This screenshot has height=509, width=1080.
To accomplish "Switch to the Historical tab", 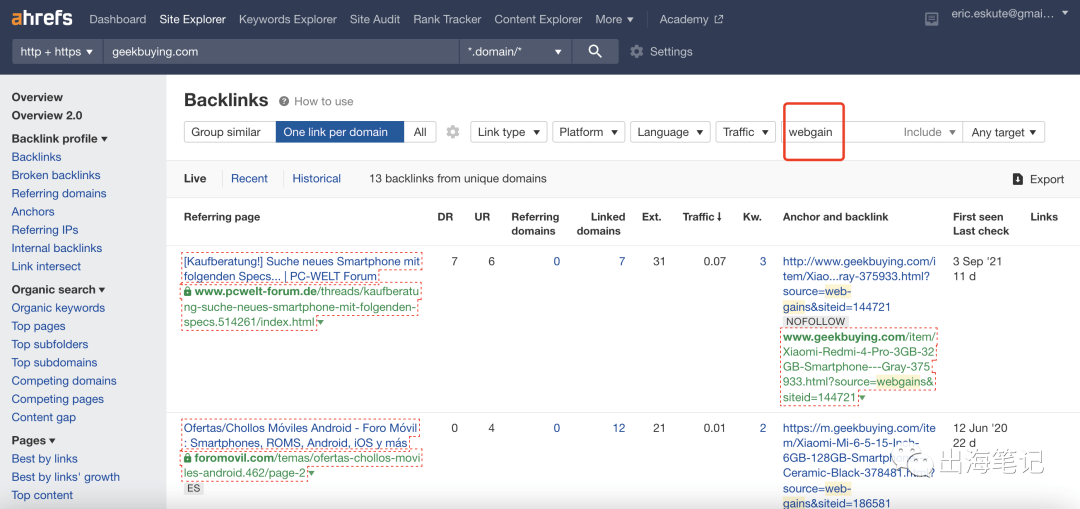I will [x=317, y=178].
